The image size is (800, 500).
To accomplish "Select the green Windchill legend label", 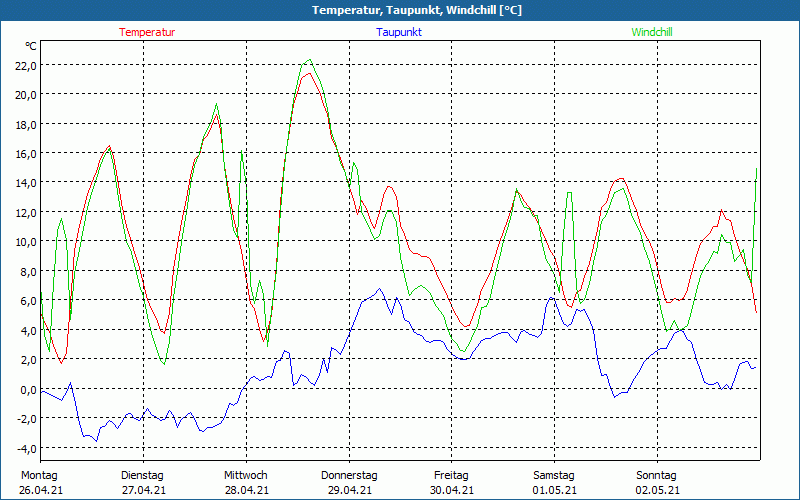I will pos(652,32).
